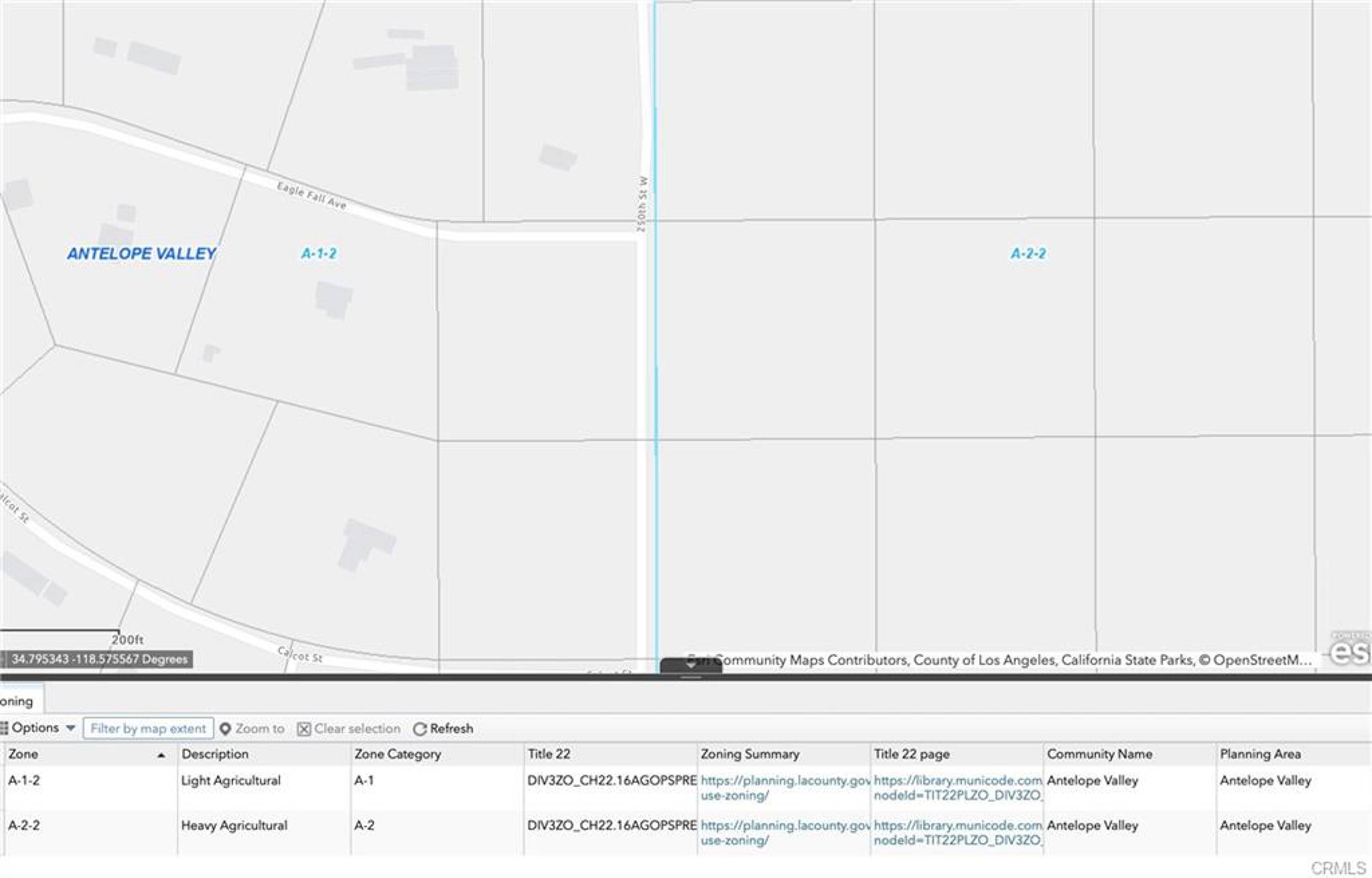The height and width of the screenshot is (878, 1372).
Task: Click the Options grid icon
Action: (x=3, y=728)
